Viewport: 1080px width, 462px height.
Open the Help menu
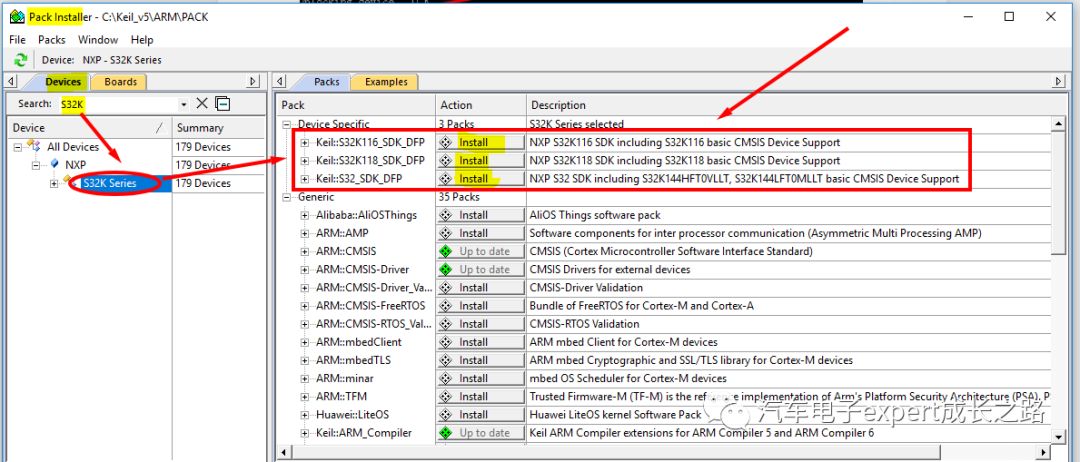(142, 40)
